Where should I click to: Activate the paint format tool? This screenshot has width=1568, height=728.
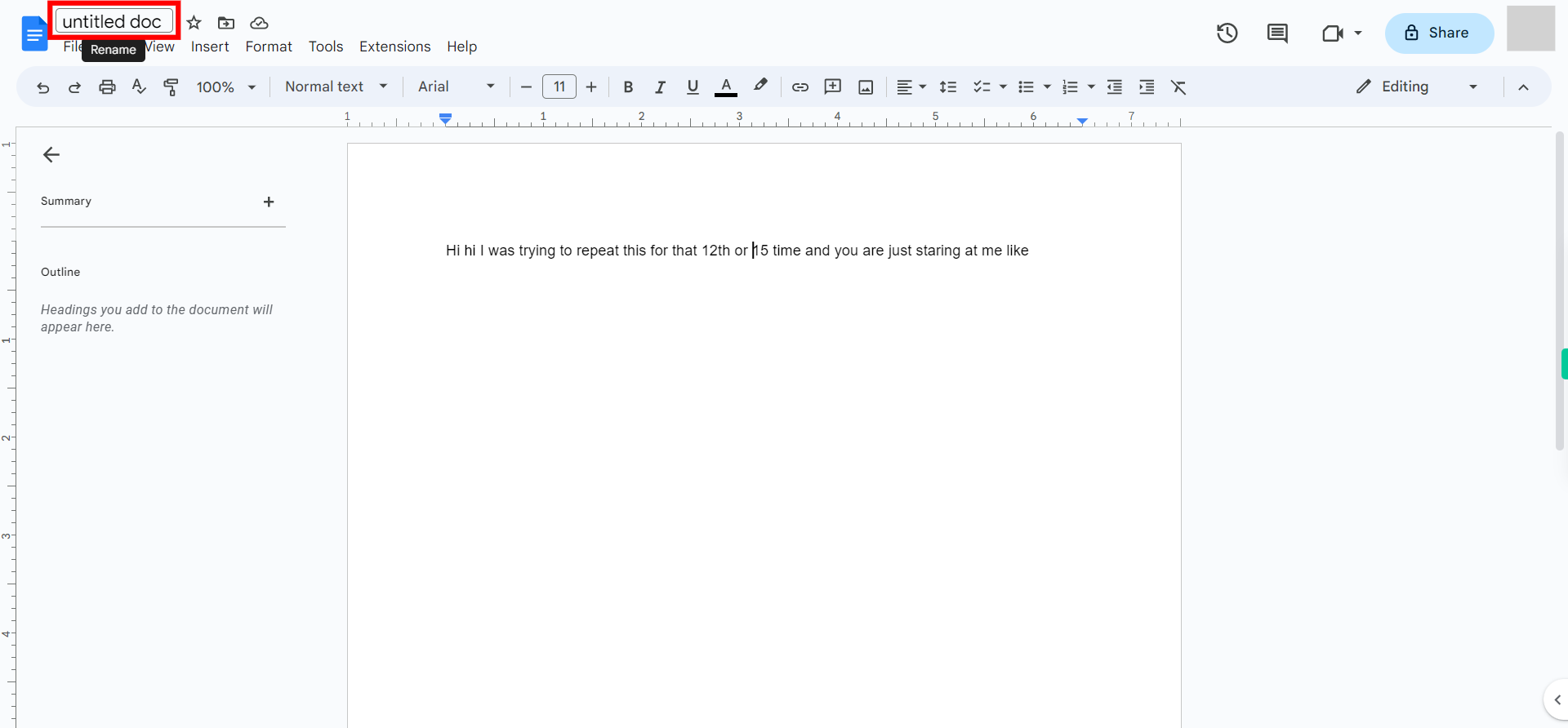coord(171,87)
